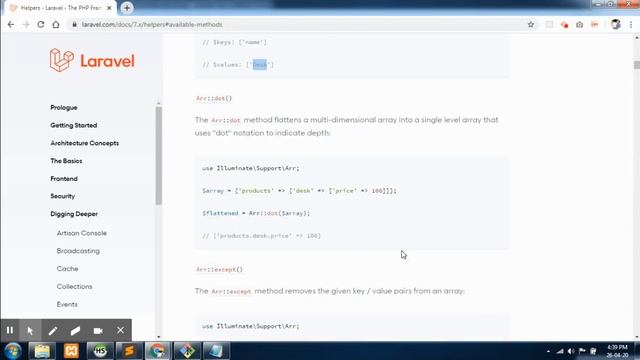This screenshot has width=640, height=360.
Task: Toggle the recorder webcam icon
Action: pyautogui.click(x=98, y=330)
